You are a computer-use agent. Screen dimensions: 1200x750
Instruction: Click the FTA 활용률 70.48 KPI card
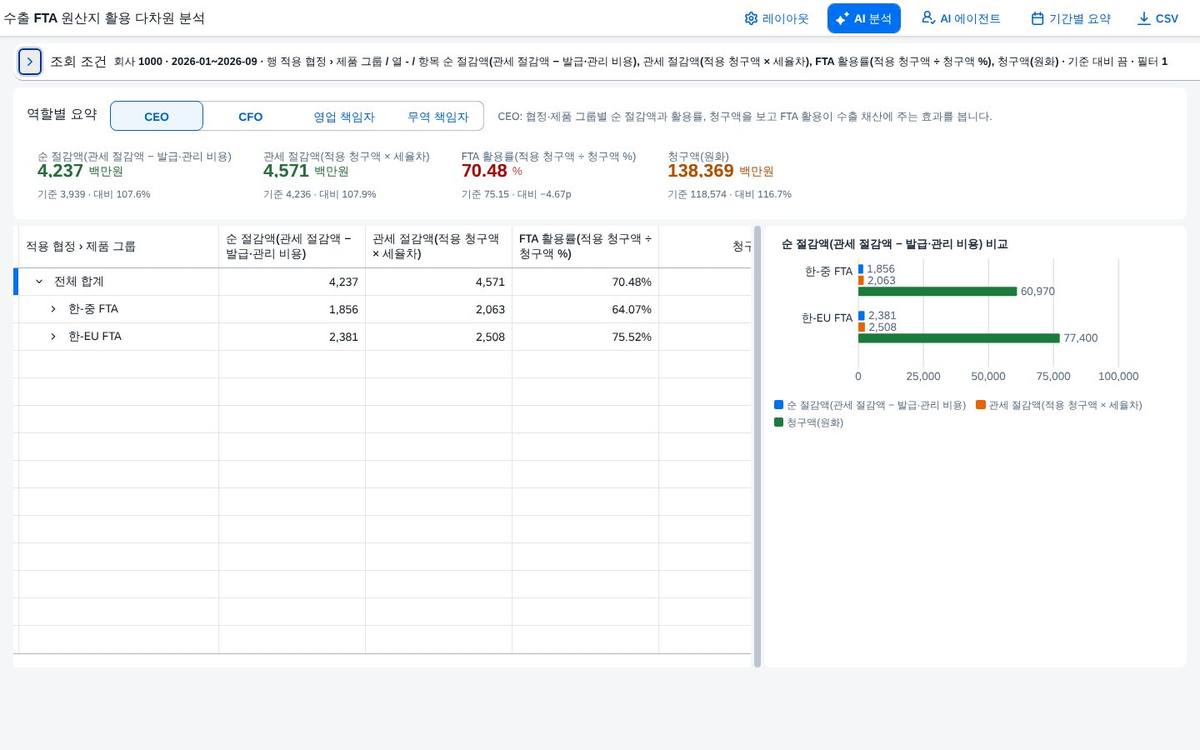[x=549, y=175]
